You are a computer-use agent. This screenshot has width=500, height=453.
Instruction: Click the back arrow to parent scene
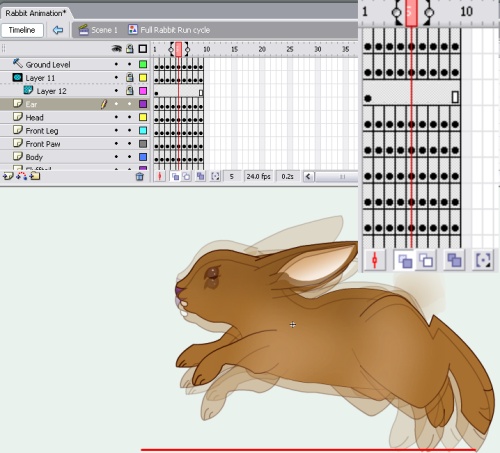(58, 30)
